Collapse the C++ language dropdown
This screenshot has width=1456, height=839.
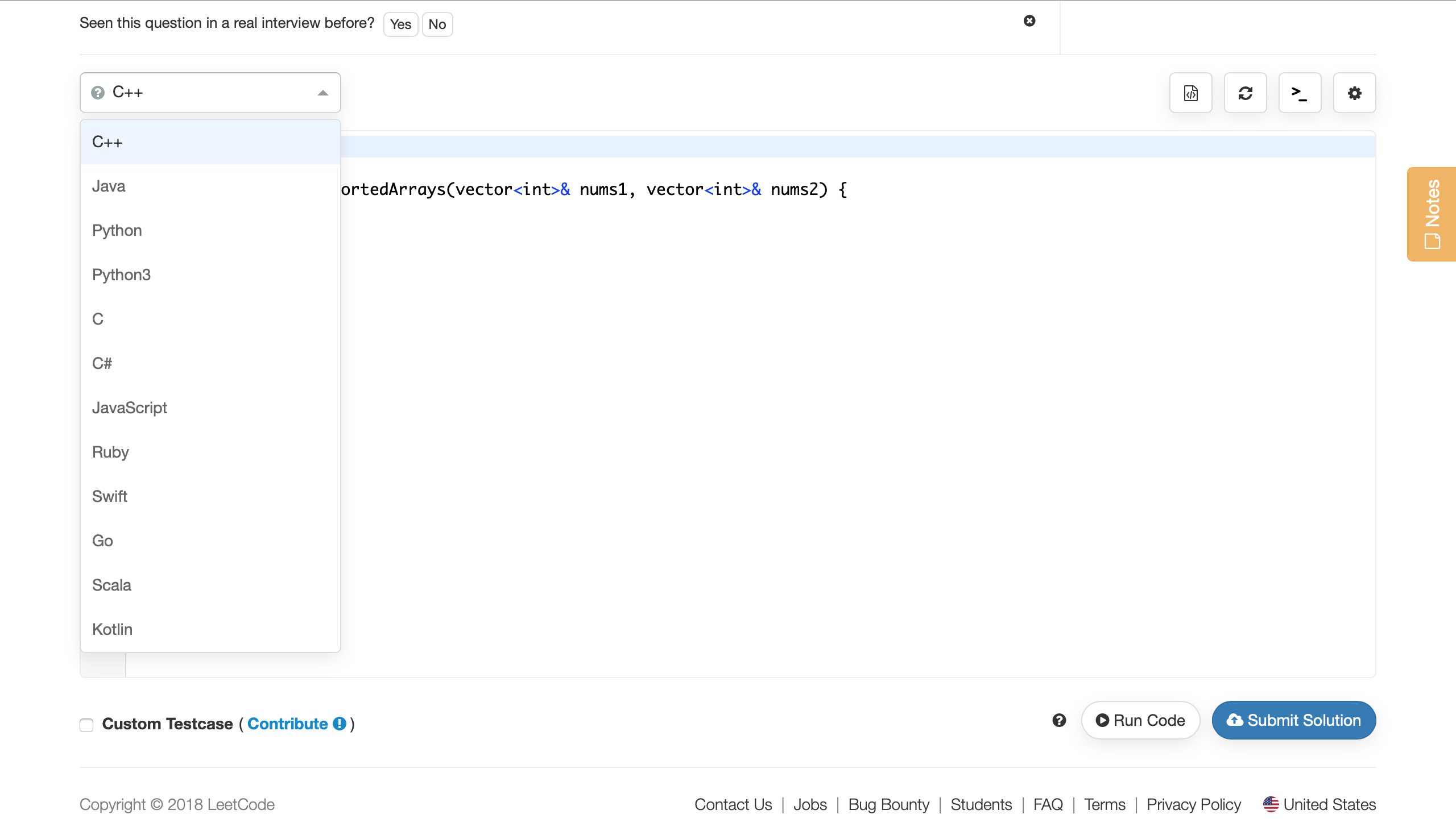point(210,93)
